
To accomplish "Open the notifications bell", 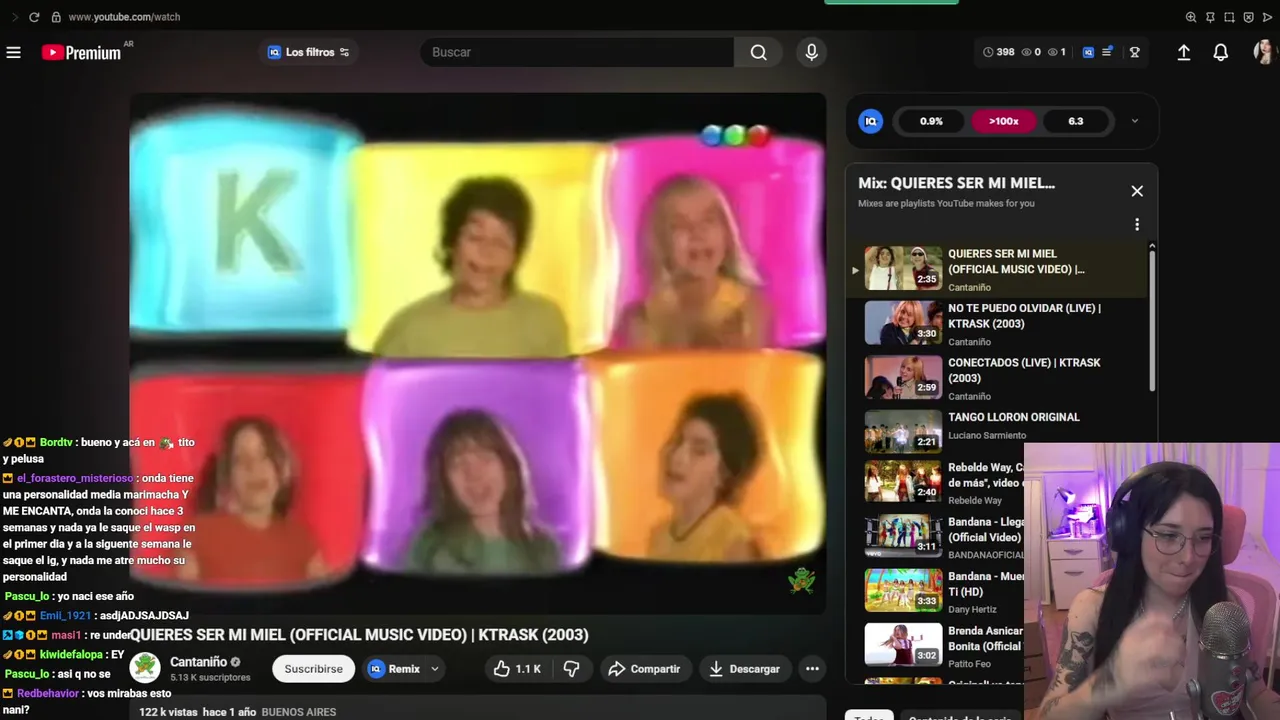I will (x=1221, y=52).
